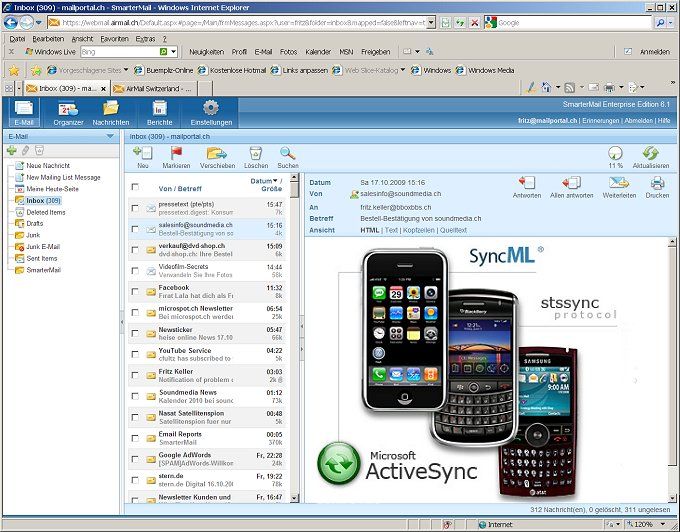This screenshot has width=680, height=532.
Task: Click the preview pane vertical scrollbar
Action: (673, 369)
